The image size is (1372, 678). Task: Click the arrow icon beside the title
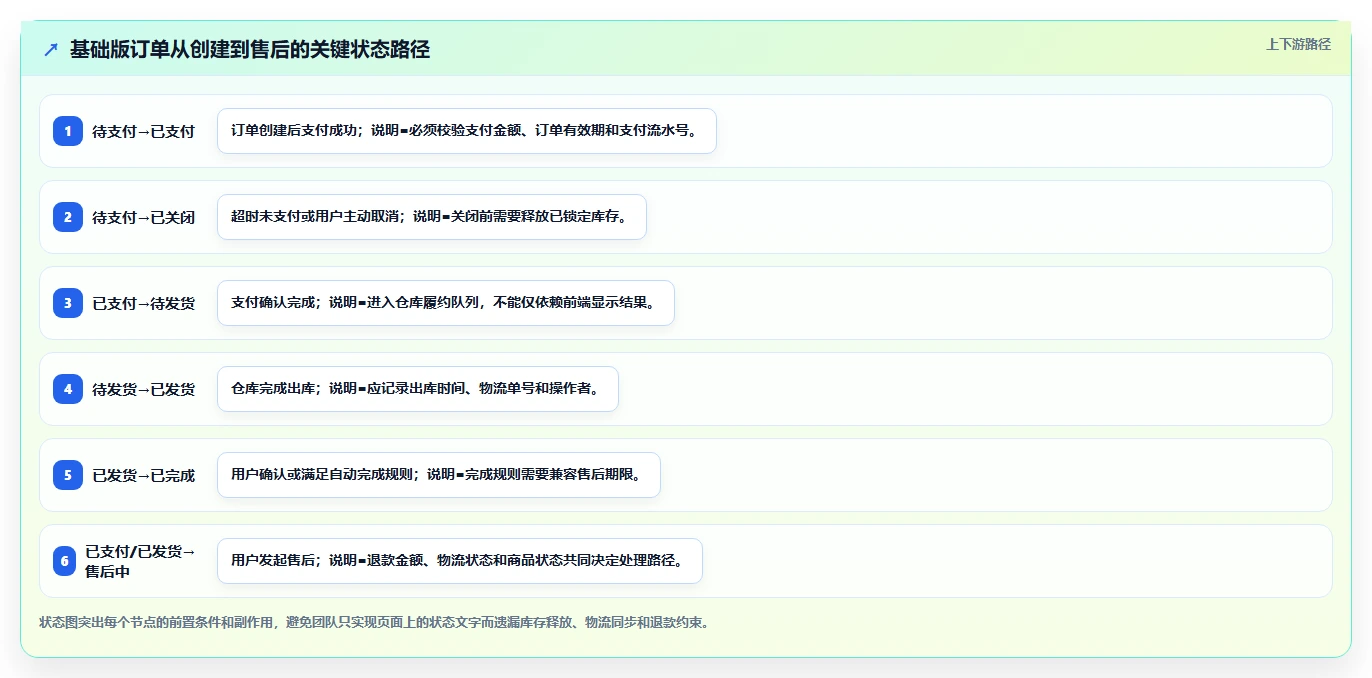pyautogui.click(x=51, y=49)
